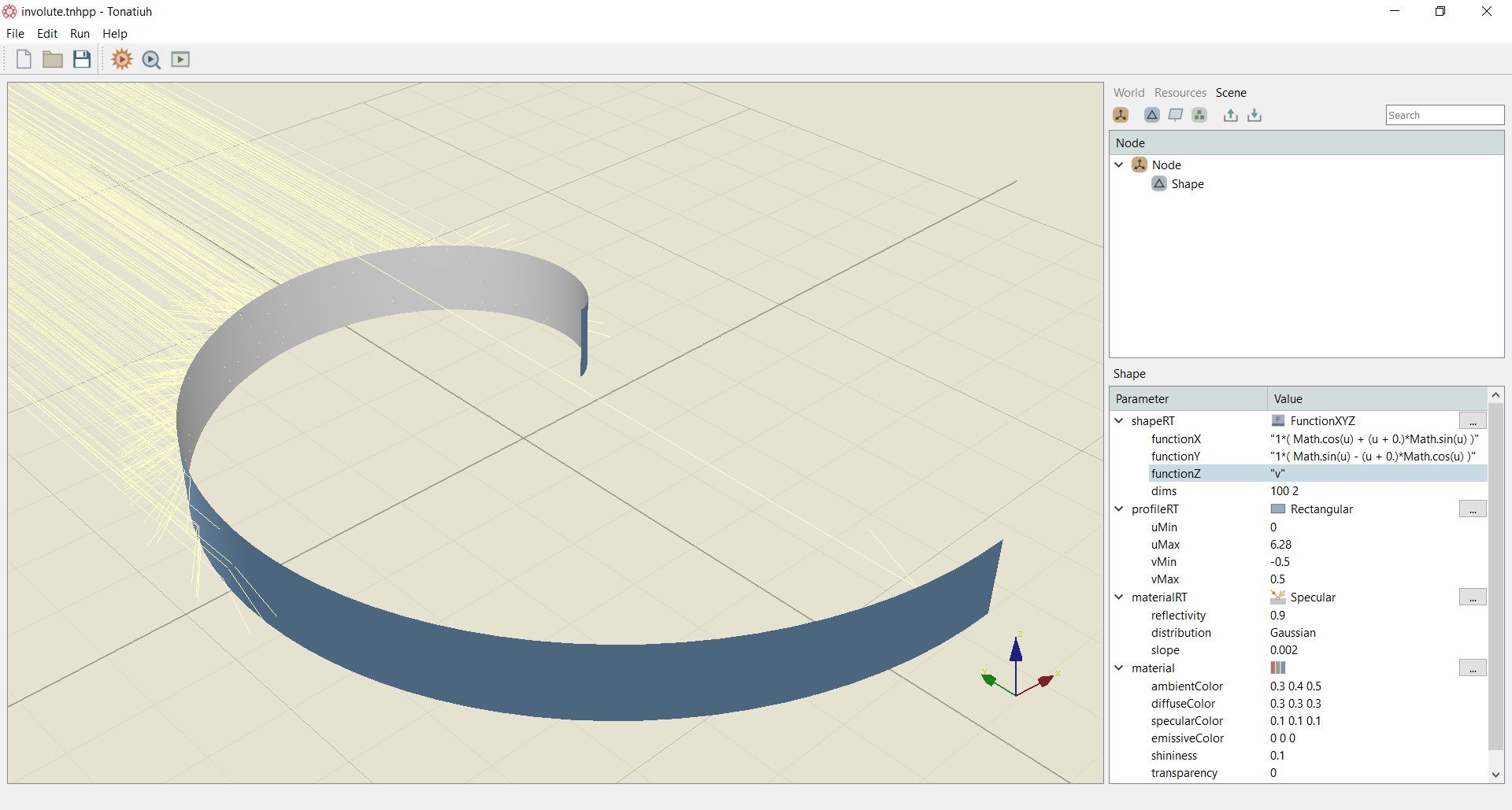This screenshot has height=810, width=1512.
Task: Click the Search field in scene panel
Action: tap(1444, 115)
